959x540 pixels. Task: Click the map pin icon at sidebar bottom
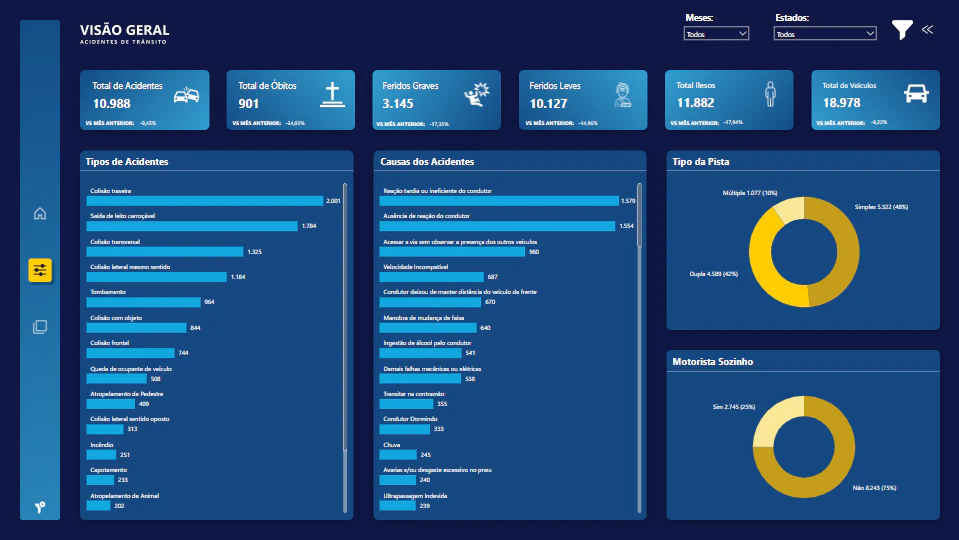coord(40,507)
